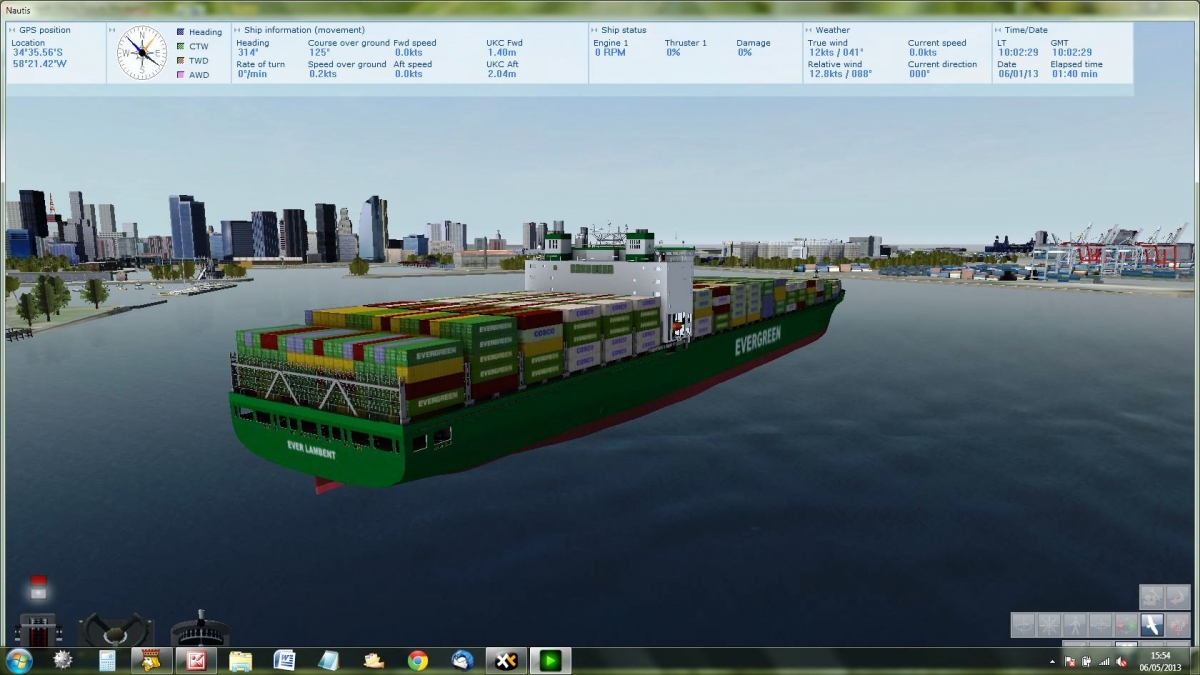Open the Solitaire king taskbar icon

tap(151, 660)
